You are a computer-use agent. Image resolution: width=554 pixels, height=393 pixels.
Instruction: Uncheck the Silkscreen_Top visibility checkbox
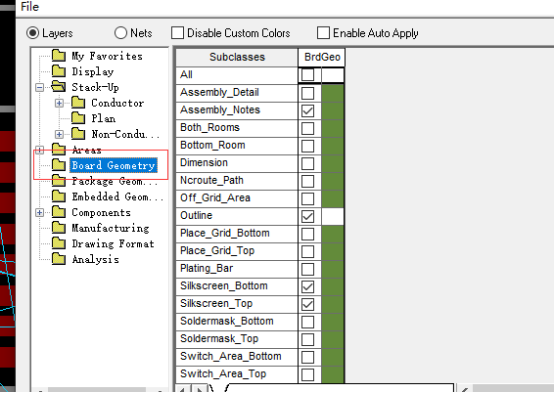(308, 304)
